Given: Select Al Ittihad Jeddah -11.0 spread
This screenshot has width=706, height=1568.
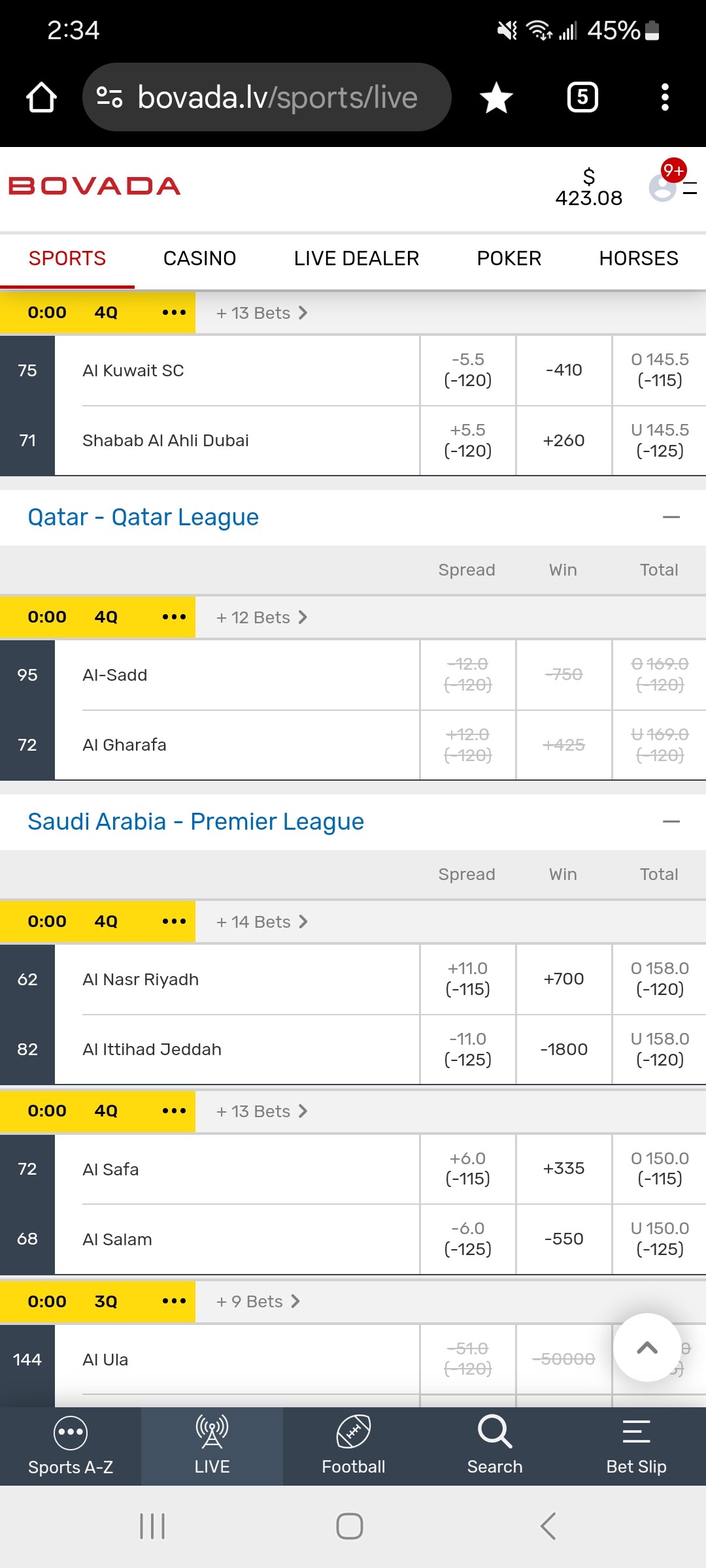Looking at the screenshot, I should (467, 1049).
